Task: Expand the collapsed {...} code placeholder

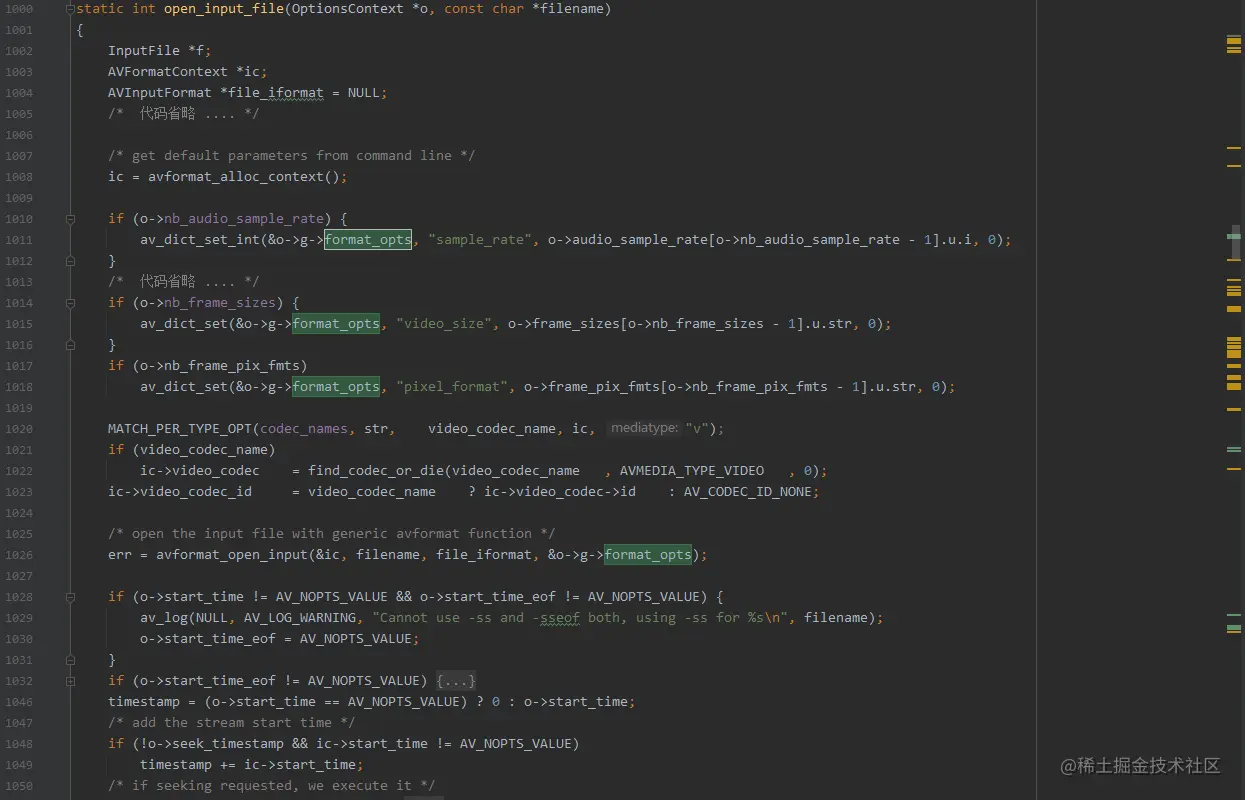Action: click(456, 681)
